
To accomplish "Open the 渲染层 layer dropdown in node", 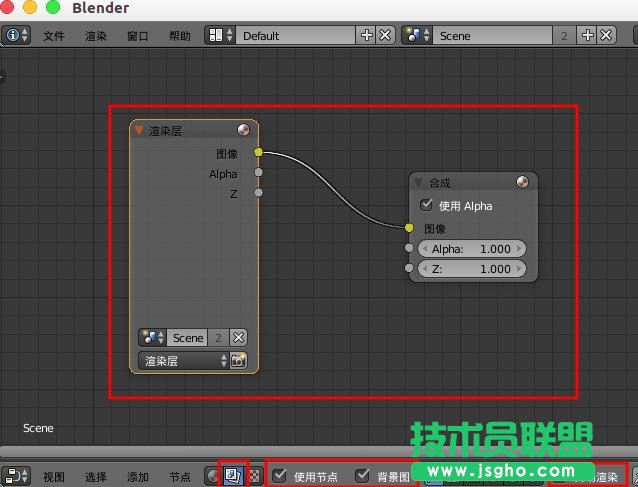I will coord(184,360).
